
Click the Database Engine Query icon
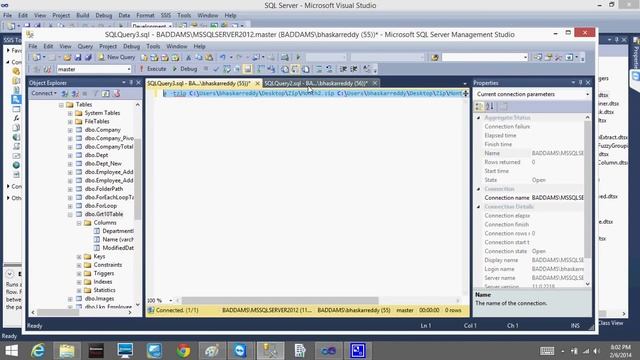144,58
